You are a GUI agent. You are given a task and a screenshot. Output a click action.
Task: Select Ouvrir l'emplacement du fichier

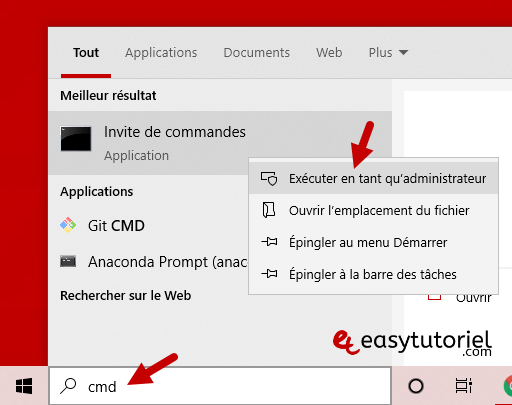[x=374, y=210]
